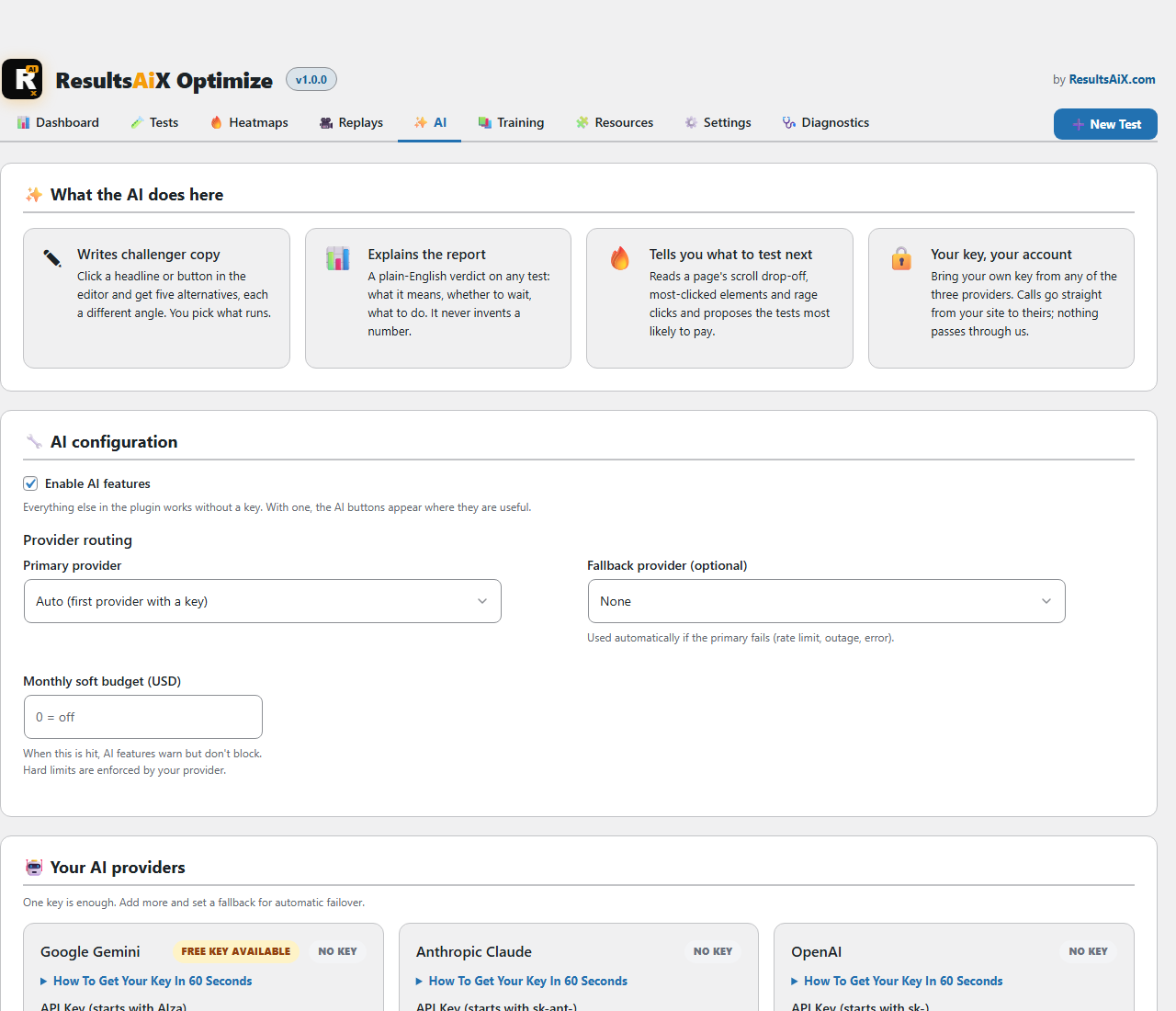This screenshot has width=1176, height=1011.
Task: Click the pen icon beside Writes challenger copy
Action: [x=53, y=257]
